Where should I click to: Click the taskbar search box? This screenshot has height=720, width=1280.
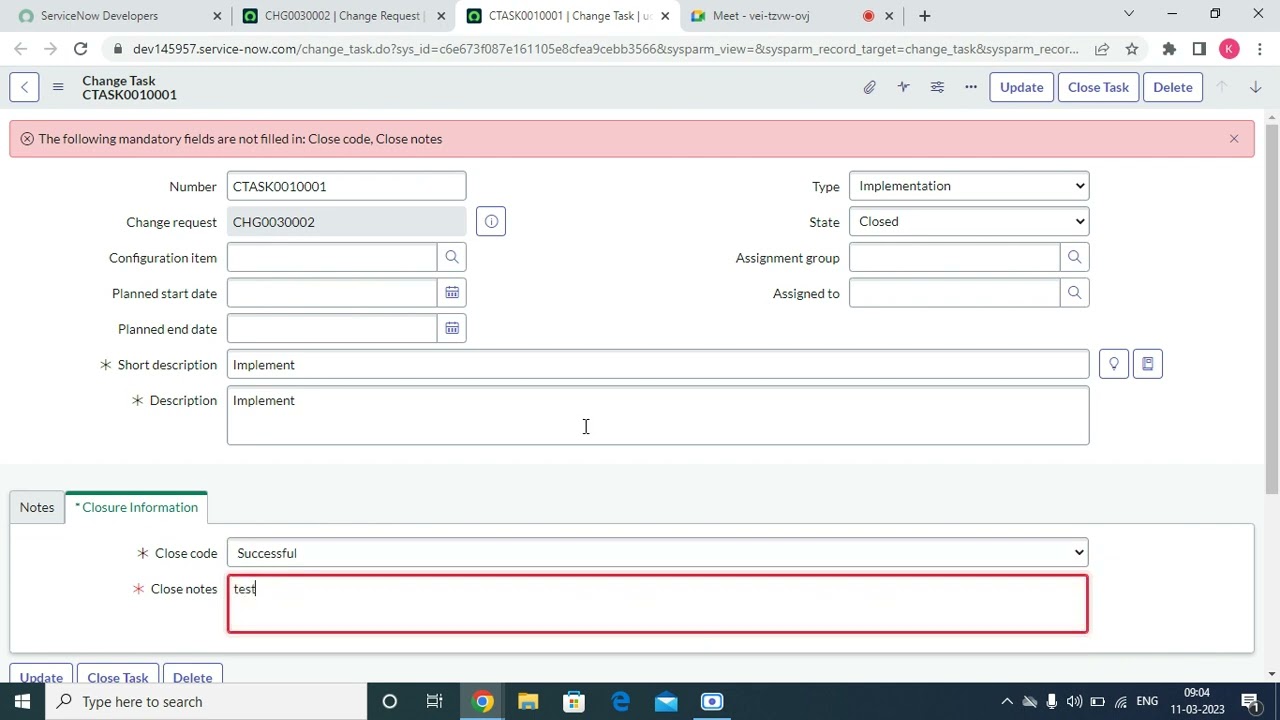(206, 702)
